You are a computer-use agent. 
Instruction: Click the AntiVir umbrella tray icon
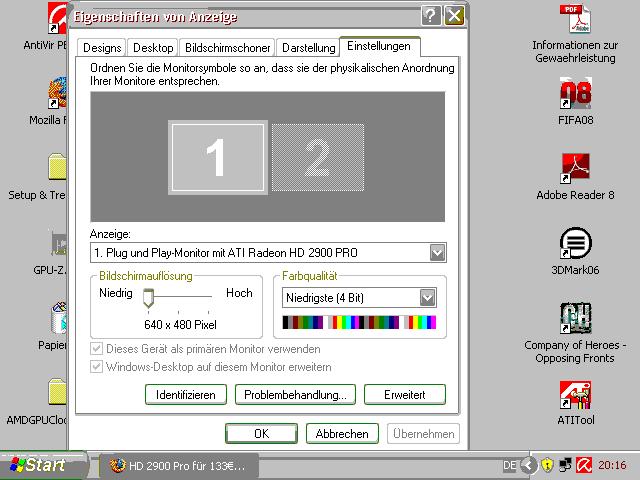[x=584, y=465]
